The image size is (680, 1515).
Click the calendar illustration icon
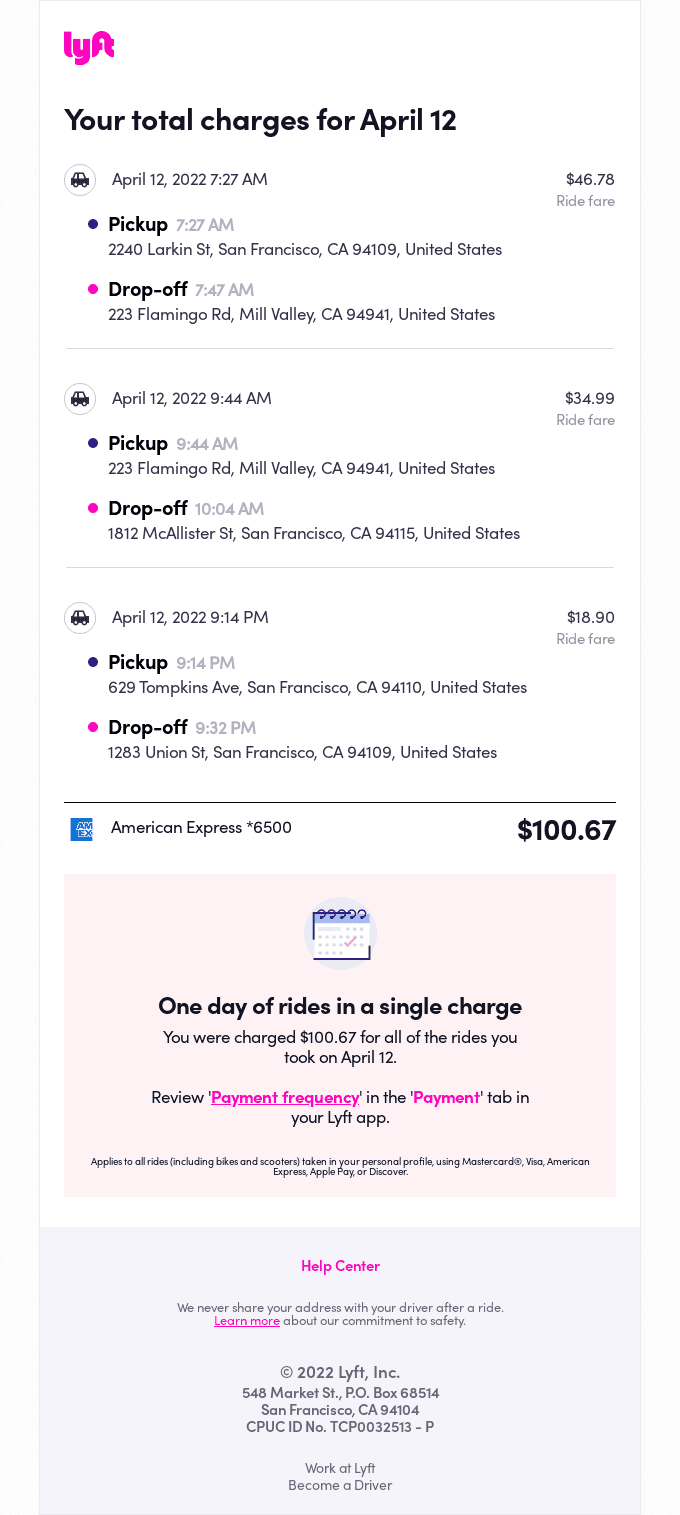[x=340, y=934]
